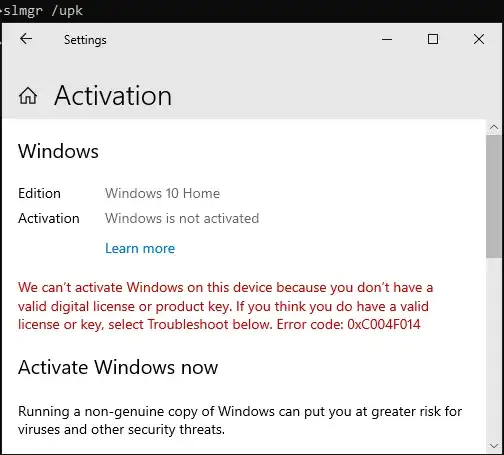
Task: Click the 'Activation' page title
Action: click(x=113, y=96)
